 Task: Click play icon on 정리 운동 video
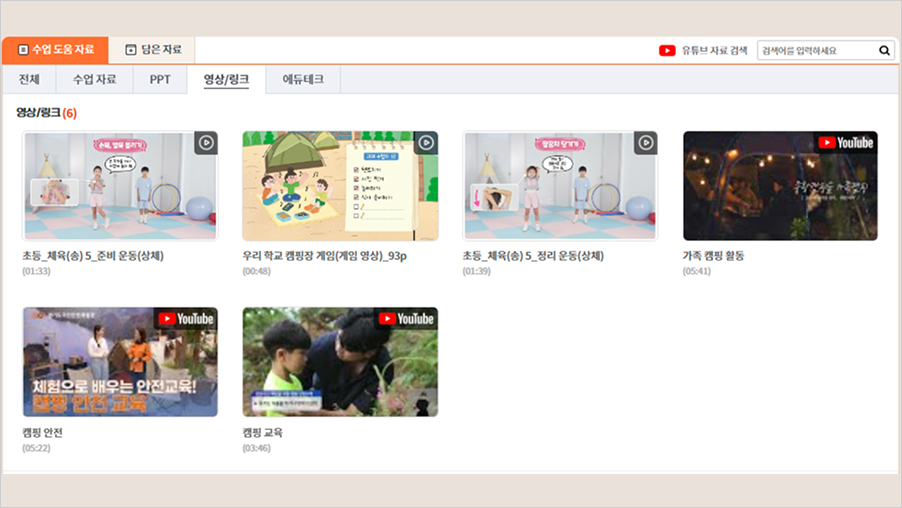click(x=645, y=143)
